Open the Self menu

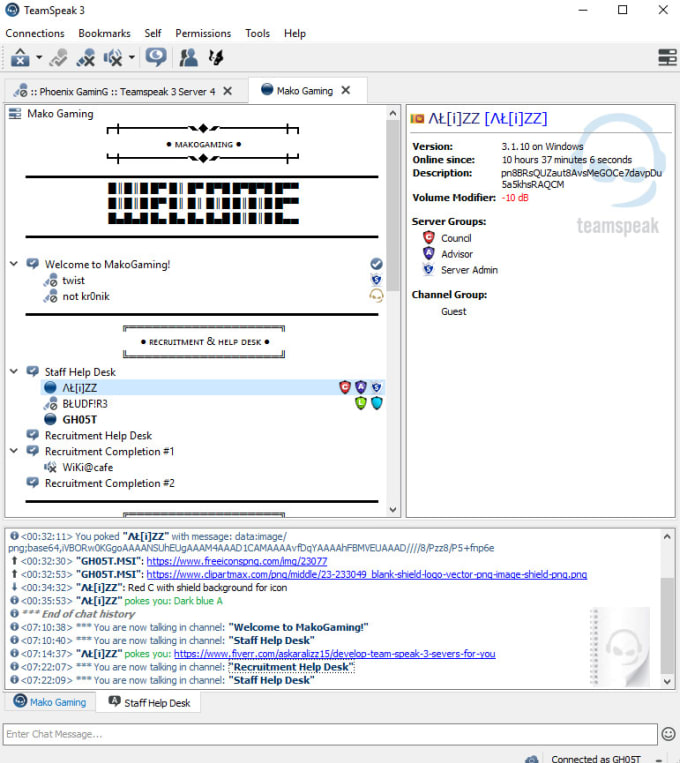coord(153,33)
